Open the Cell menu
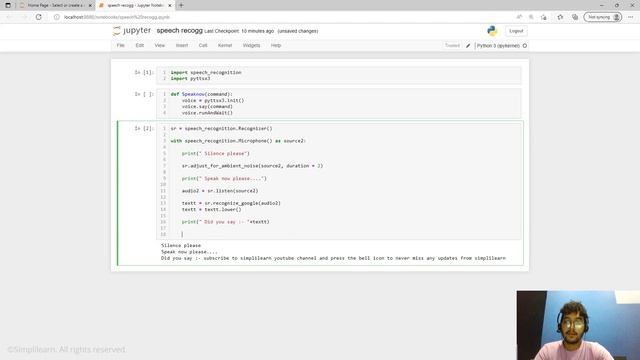The width and height of the screenshot is (640, 360). 203,45
